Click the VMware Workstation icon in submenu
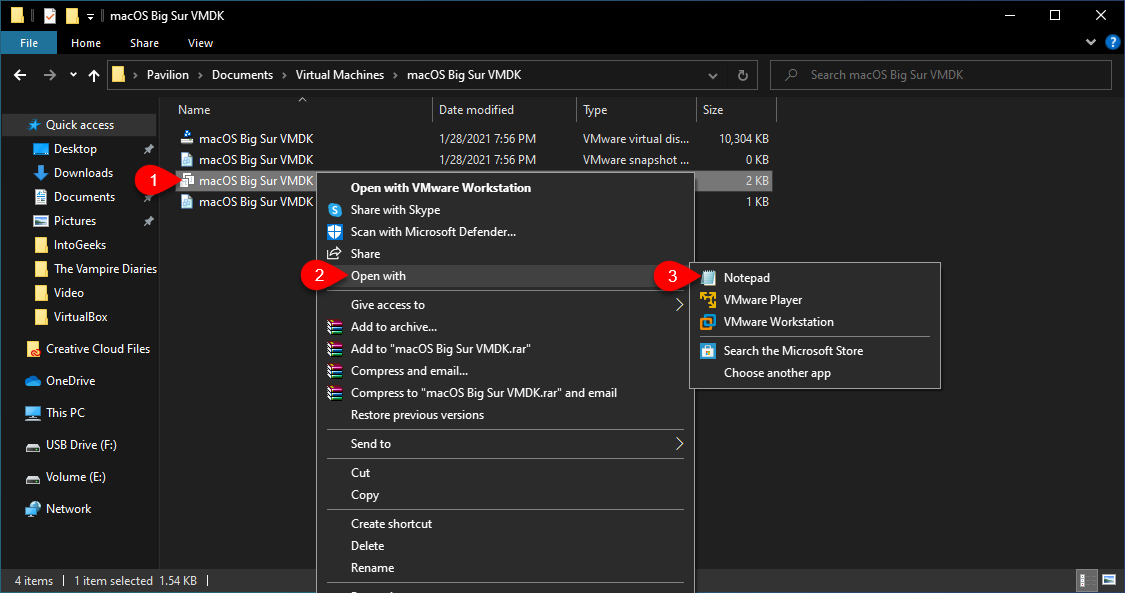Viewport: 1125px width, 593px height. tap(708, 322)
